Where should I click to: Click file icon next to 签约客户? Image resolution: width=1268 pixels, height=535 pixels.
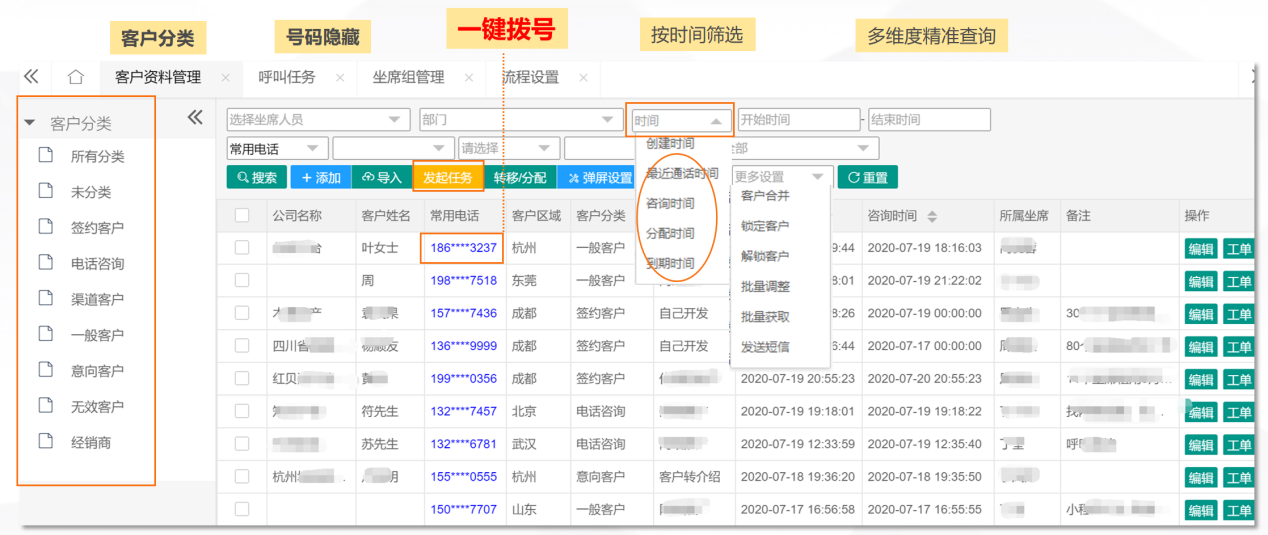tap(45, 227)
